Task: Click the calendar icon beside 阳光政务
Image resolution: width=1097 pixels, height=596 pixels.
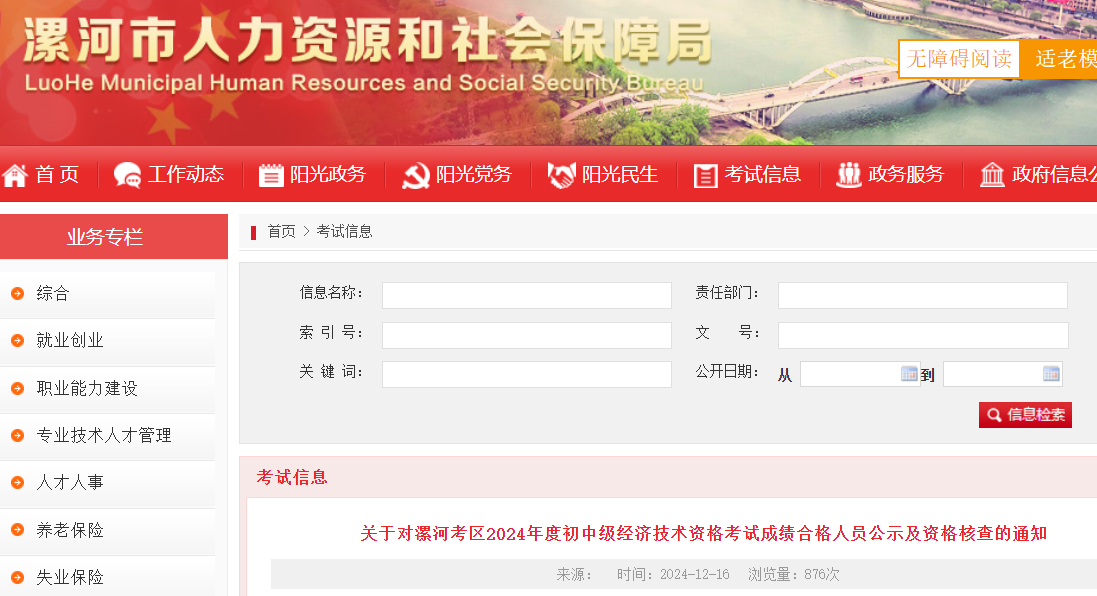Action: pyautogui.click(x=271, y=175)
